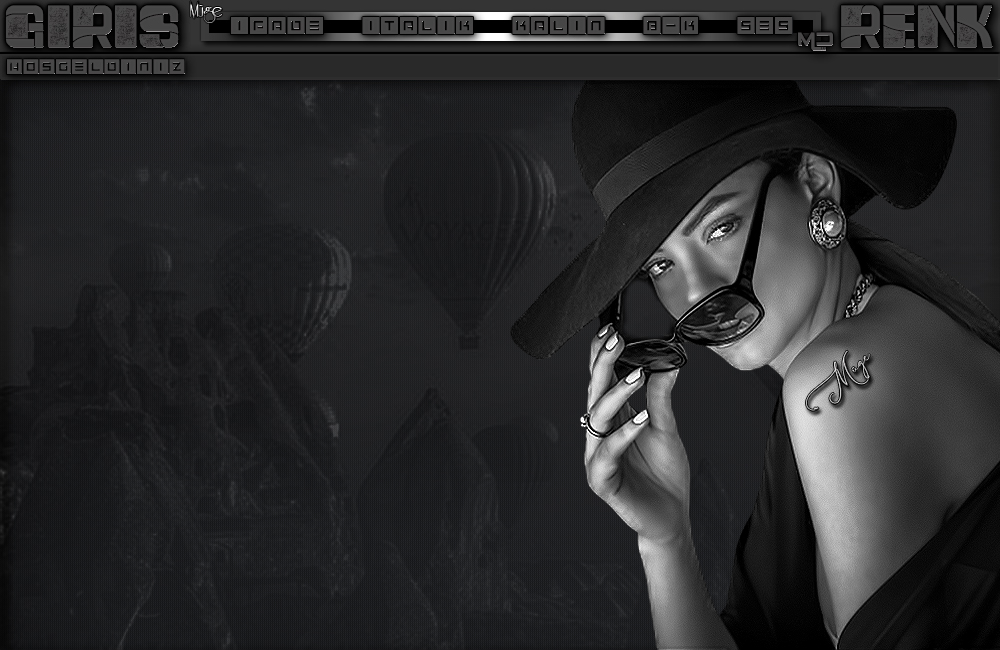1000x650 pixels.
Task: Click the Mige signature on the shoulder
Action: (x=838, y=382)
